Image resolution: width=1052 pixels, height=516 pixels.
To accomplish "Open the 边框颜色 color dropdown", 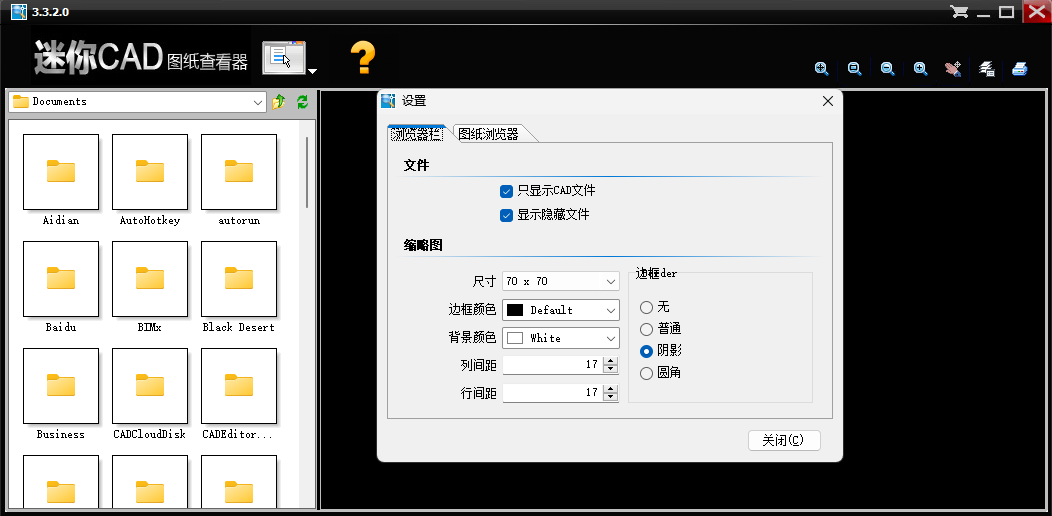I will pos(561,310).
